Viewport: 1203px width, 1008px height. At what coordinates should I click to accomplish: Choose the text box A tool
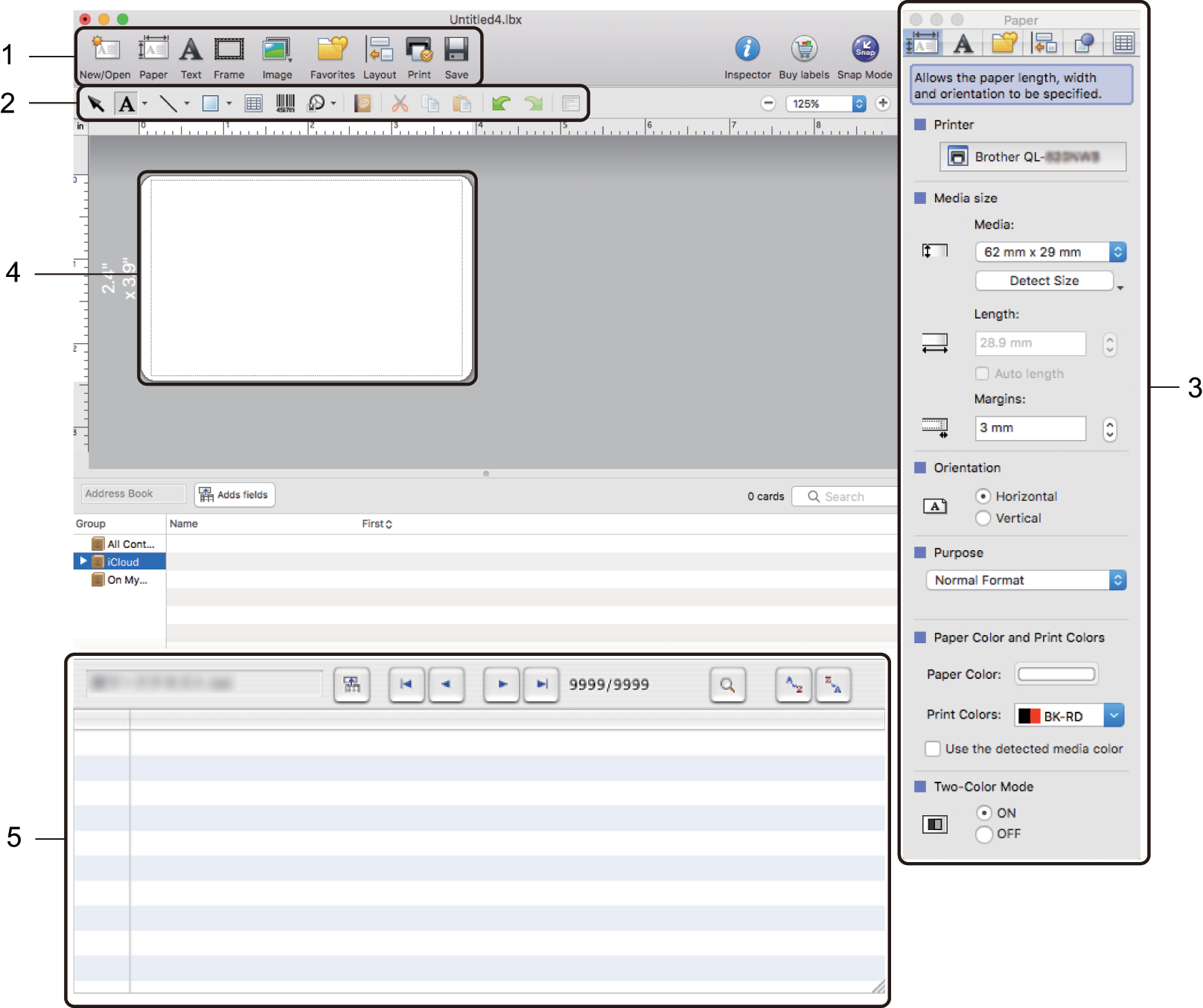click(127, 103)
